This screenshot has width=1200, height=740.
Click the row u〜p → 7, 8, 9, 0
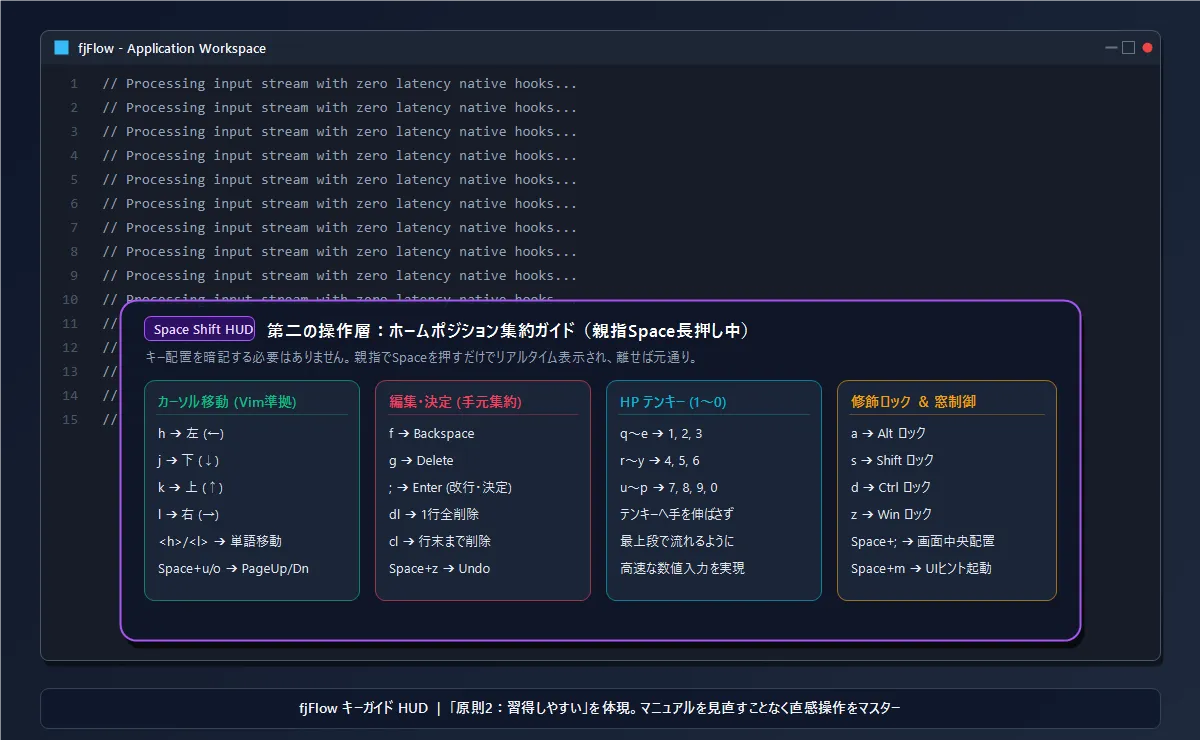669,488
